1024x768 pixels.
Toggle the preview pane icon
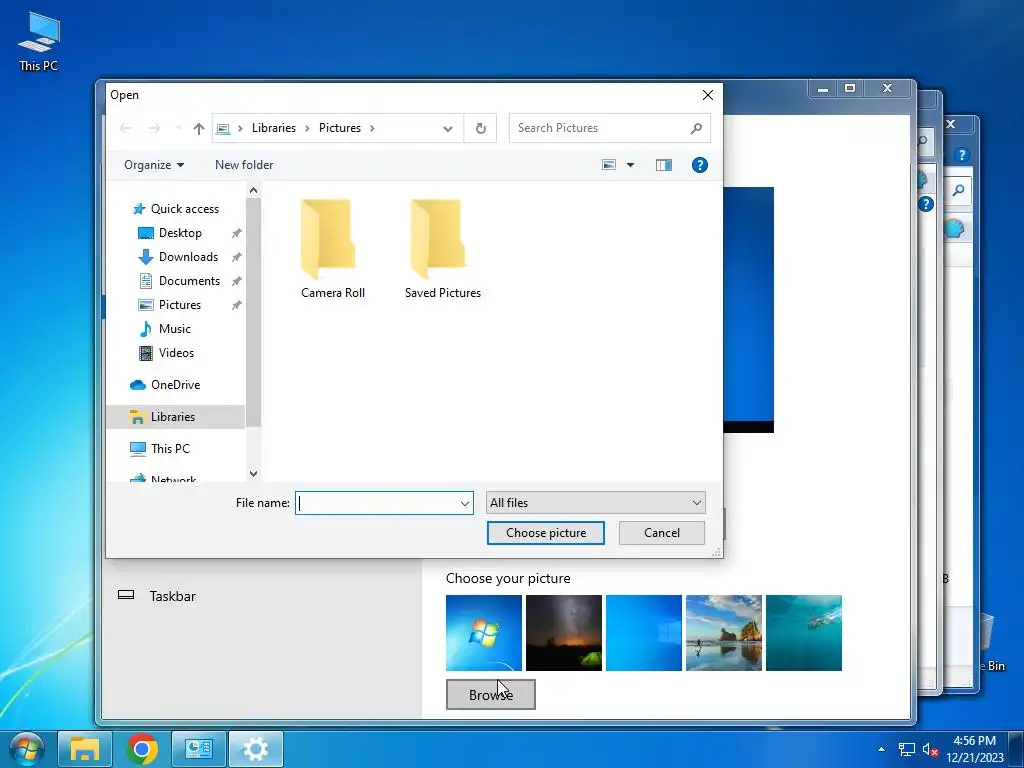(664, 165)
